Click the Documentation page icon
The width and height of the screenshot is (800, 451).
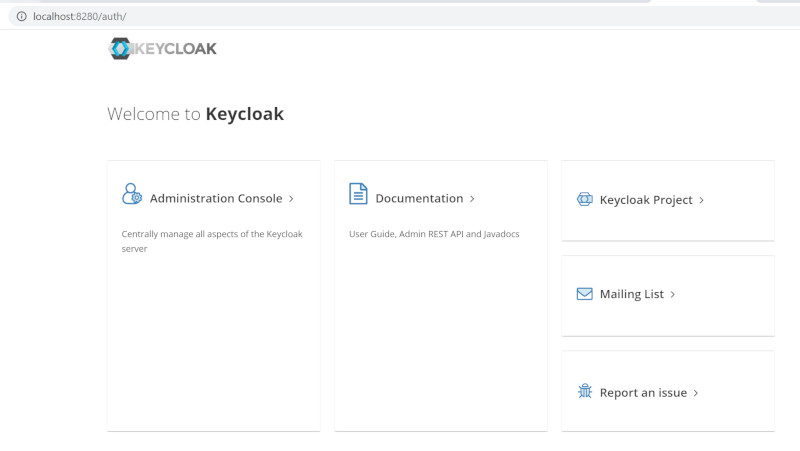click(x=358, y=194)
